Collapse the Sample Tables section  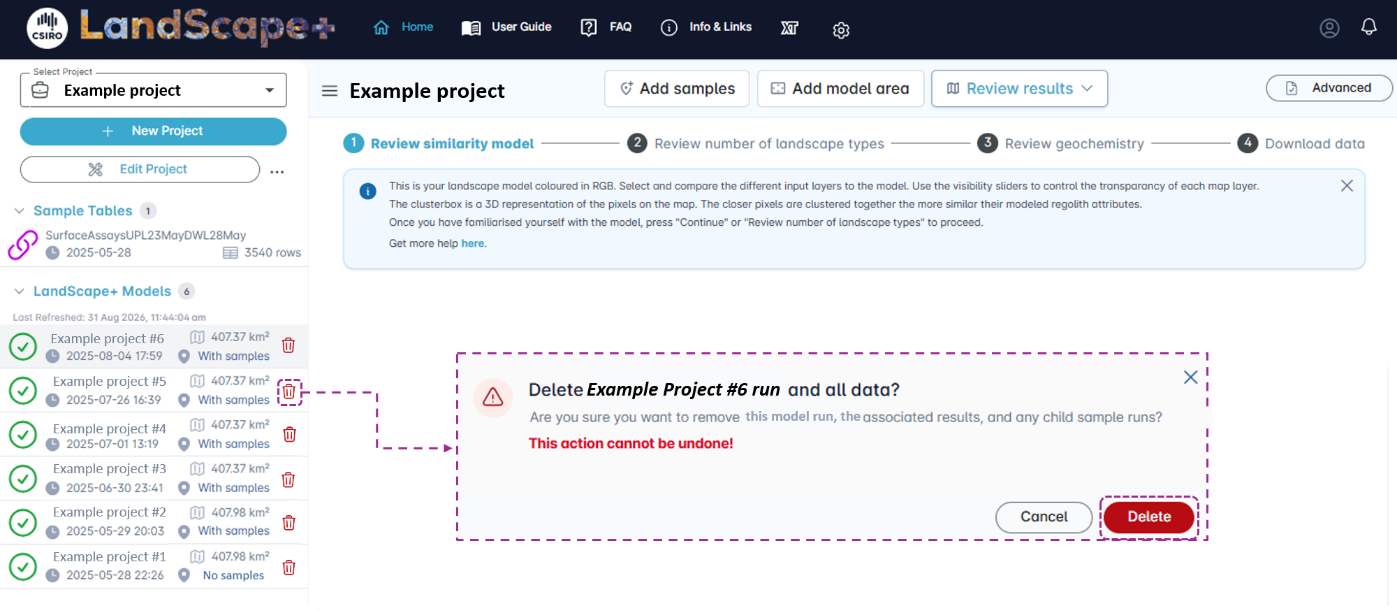coord(20,211)
